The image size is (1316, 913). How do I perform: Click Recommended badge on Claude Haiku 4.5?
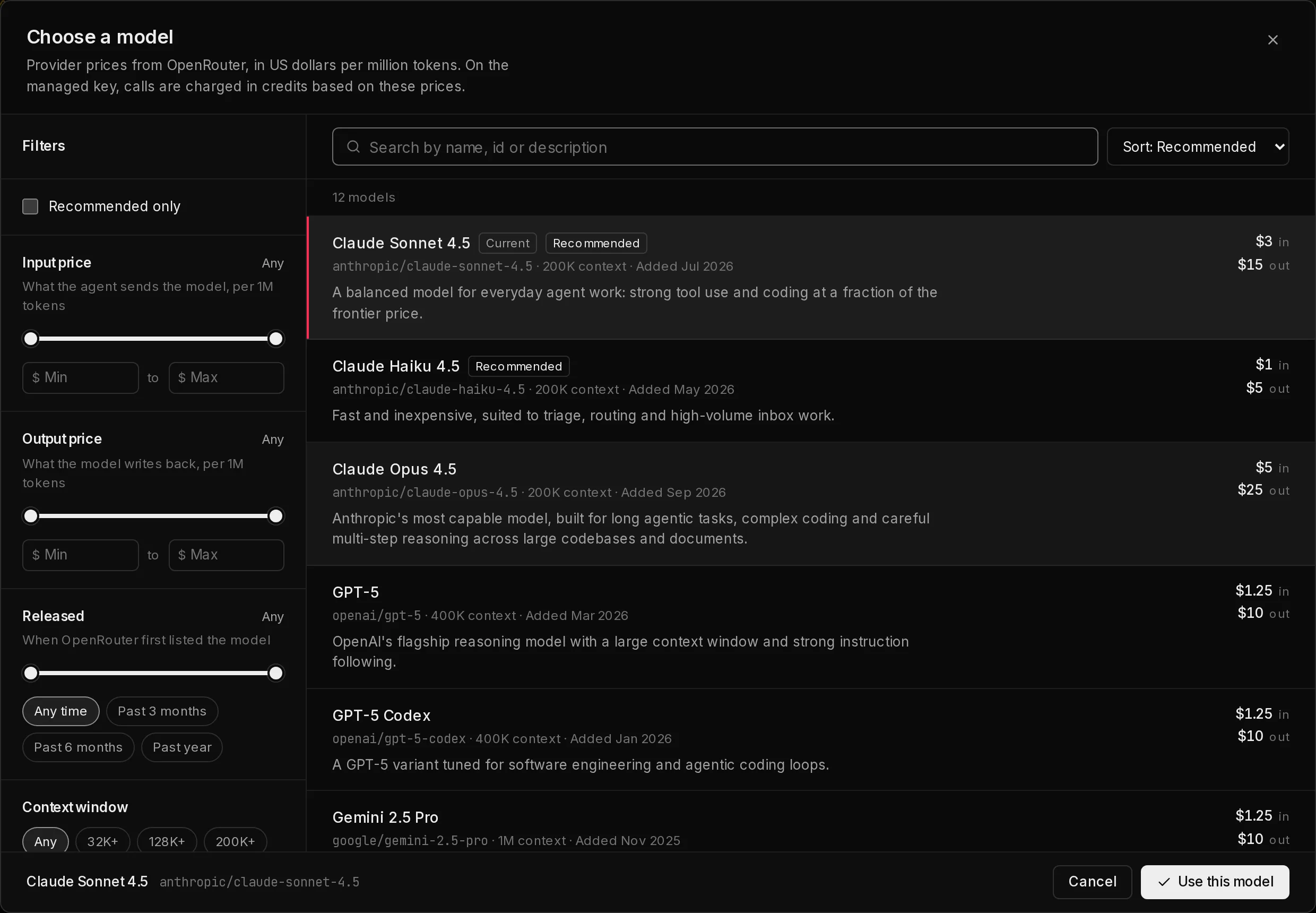click(519, 366)
